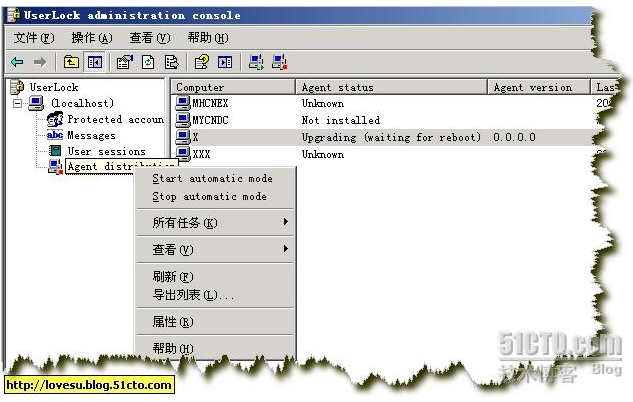Screen dimensions: 633x402
Task: Click the computer icon beside MHCNEX
Action: point(183,103)
